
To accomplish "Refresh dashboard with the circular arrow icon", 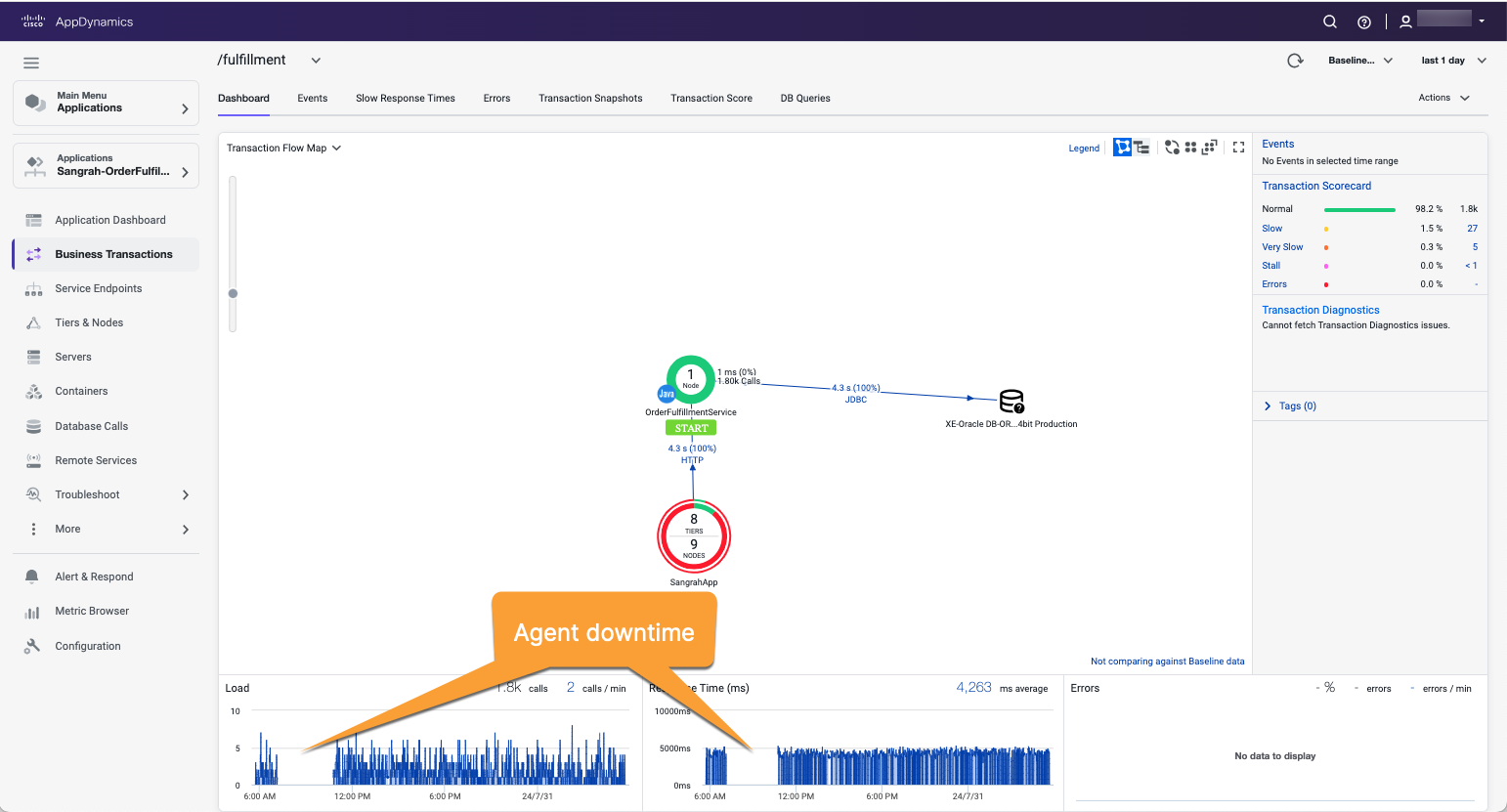I will point(1295,61).
